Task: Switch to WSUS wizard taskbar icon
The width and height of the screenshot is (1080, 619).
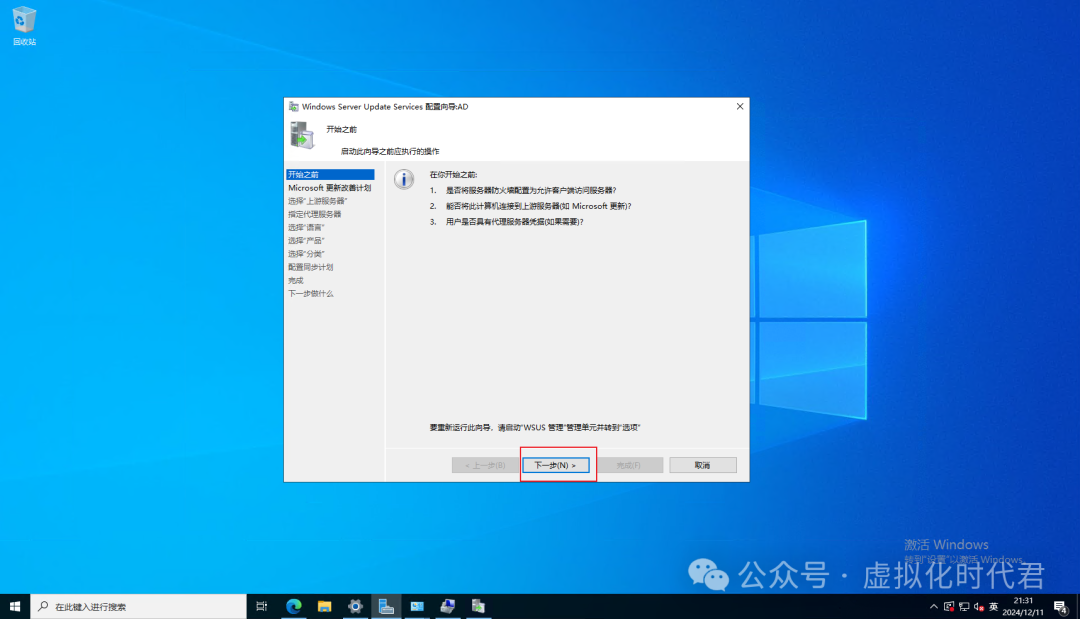Action: pos(478,607)
